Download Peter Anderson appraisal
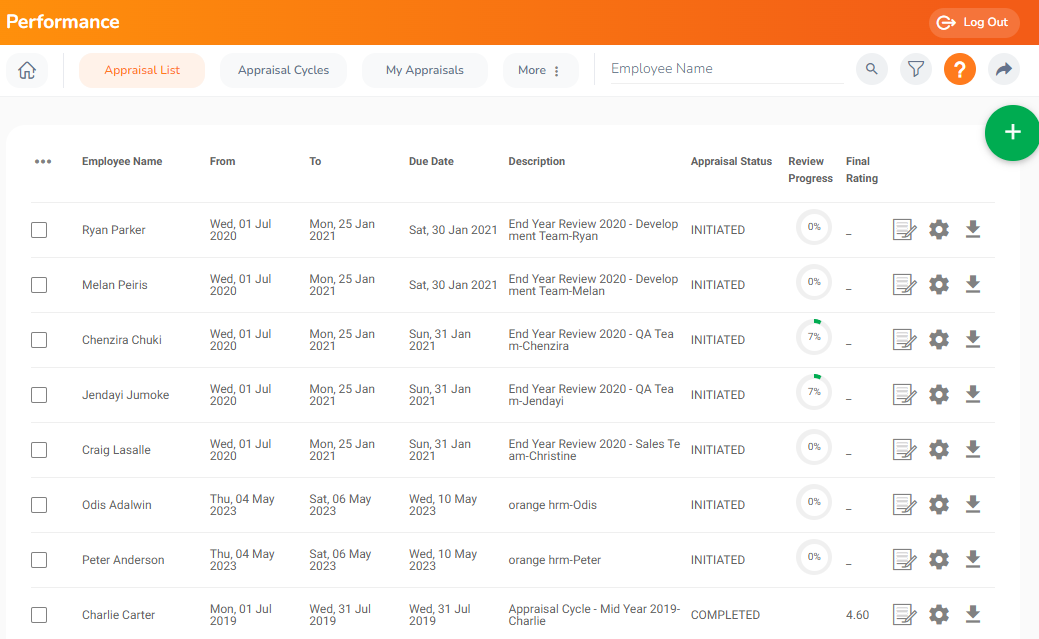Image resolution: width=1039 pixels, height=639 pixels. click(973, 560)
